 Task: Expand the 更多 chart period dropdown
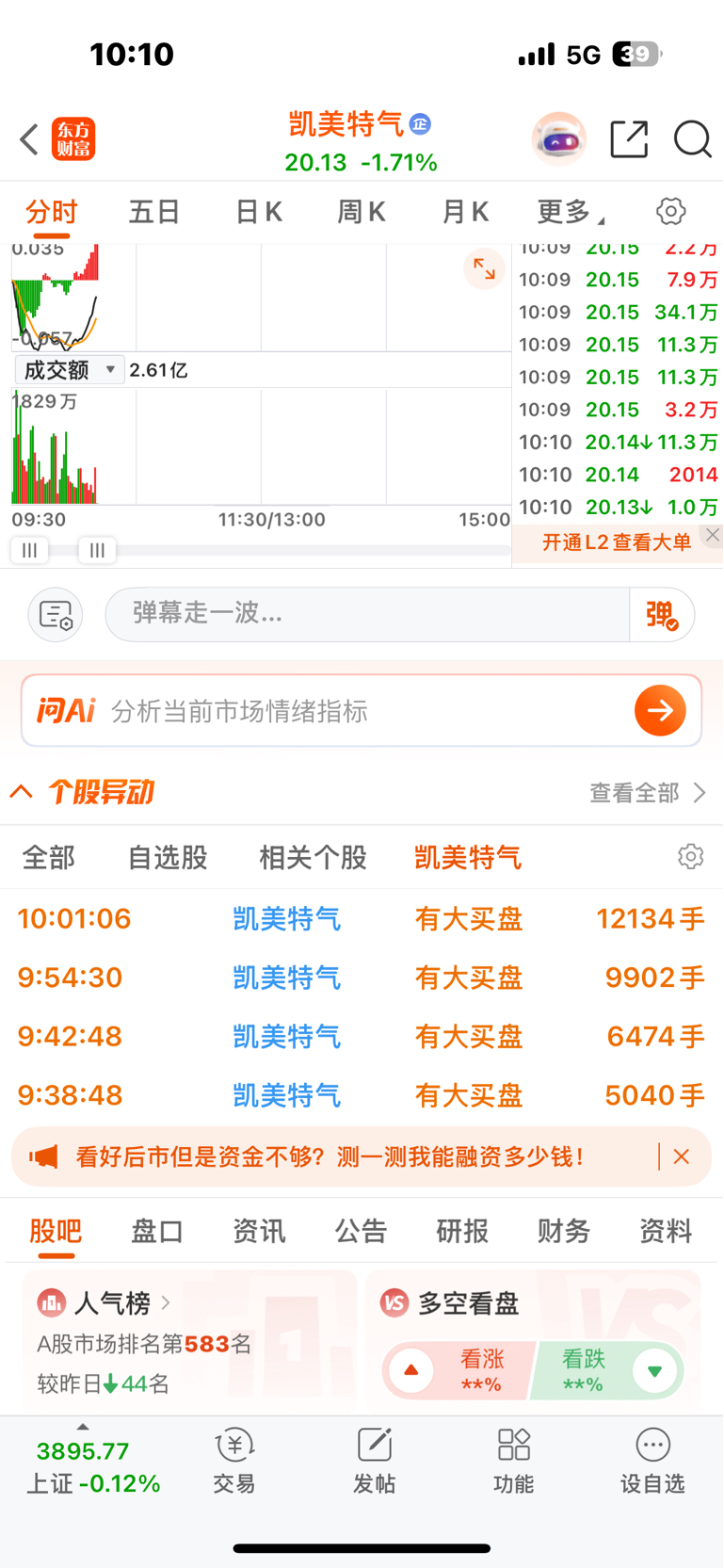pos(571,212)
